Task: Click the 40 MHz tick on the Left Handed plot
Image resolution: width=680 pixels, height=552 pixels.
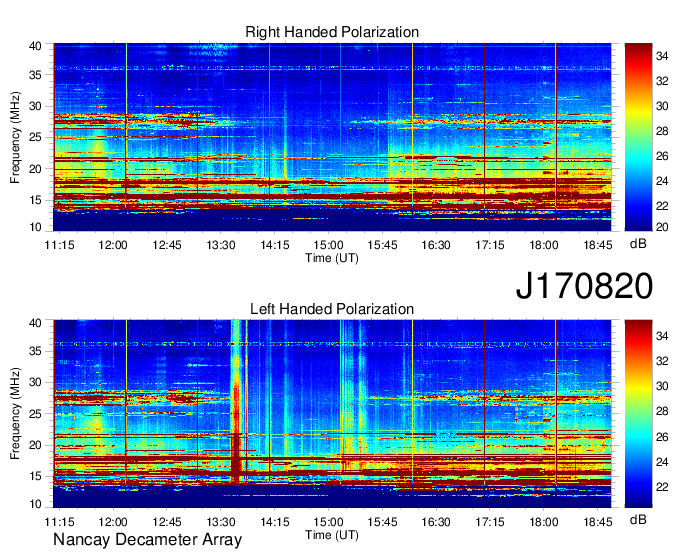Action: 35,323
